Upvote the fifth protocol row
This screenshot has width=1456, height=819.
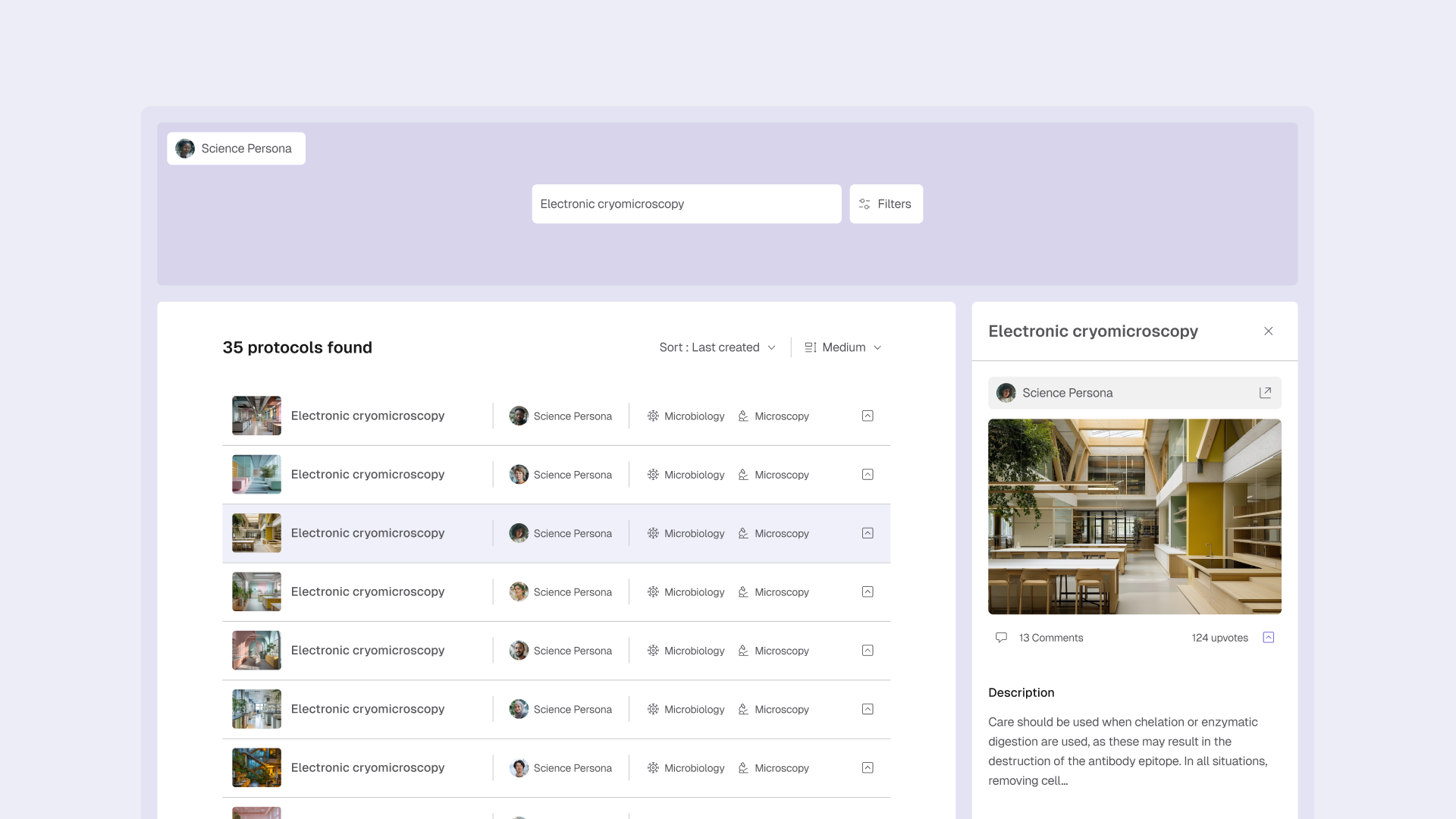click(x=868, y=651)
